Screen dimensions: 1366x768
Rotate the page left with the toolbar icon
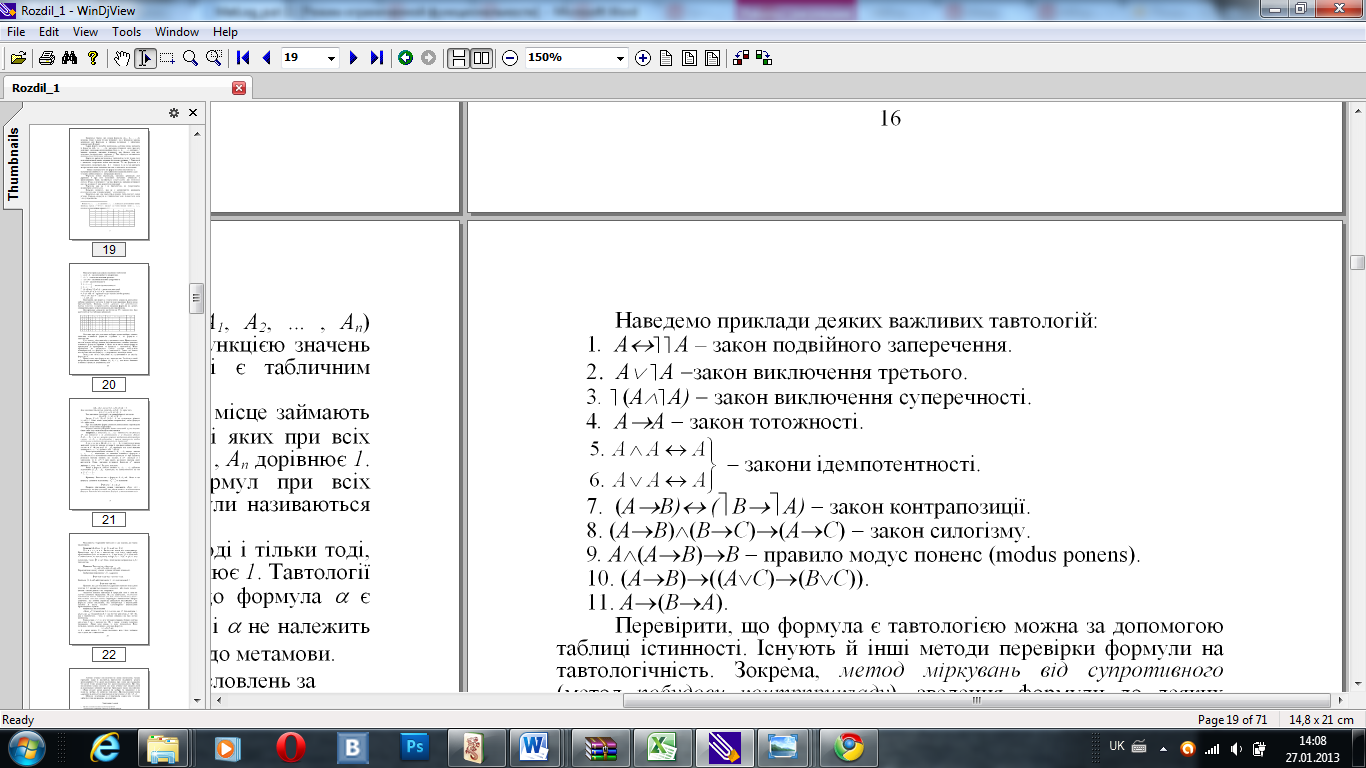point(741,58)
